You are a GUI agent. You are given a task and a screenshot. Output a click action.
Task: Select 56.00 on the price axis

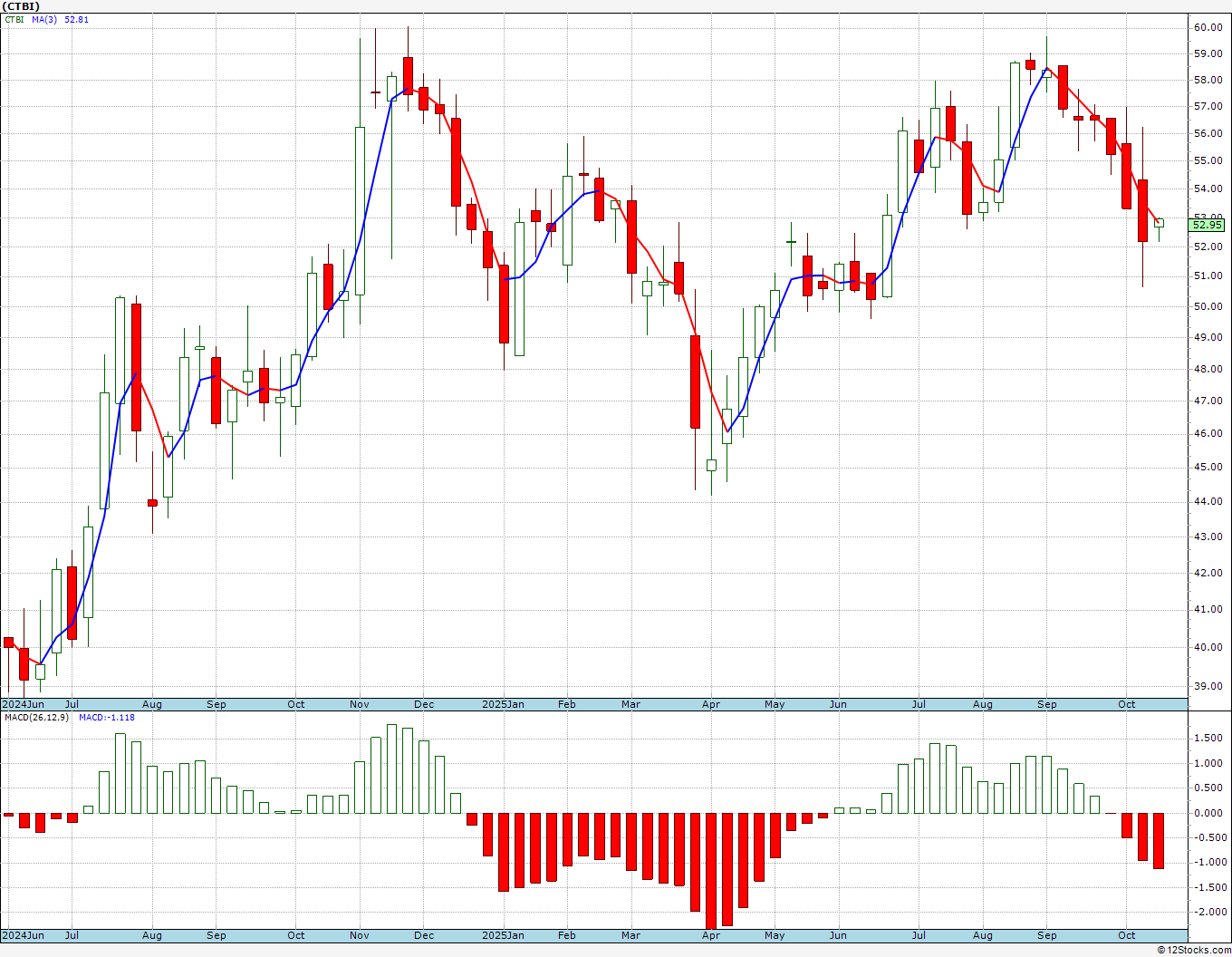pos(1208,133)
